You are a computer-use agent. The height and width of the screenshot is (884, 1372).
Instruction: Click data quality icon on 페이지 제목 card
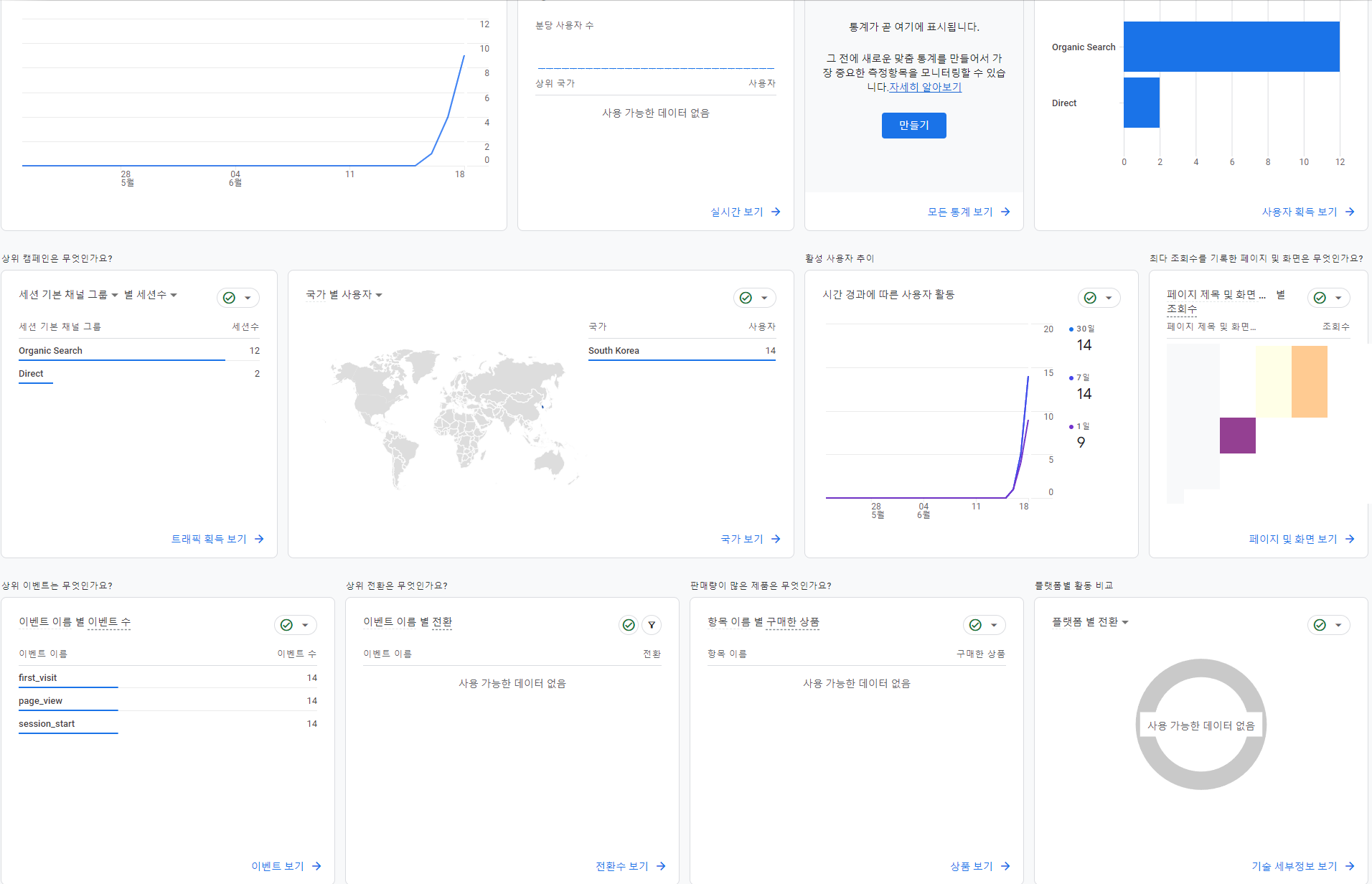tap(1319, 297)
